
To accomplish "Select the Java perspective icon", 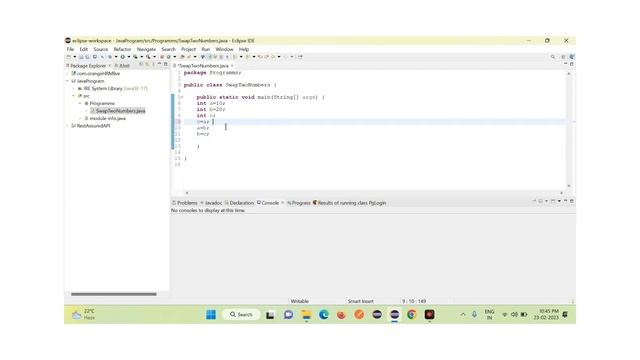I will tap(571, 57).
